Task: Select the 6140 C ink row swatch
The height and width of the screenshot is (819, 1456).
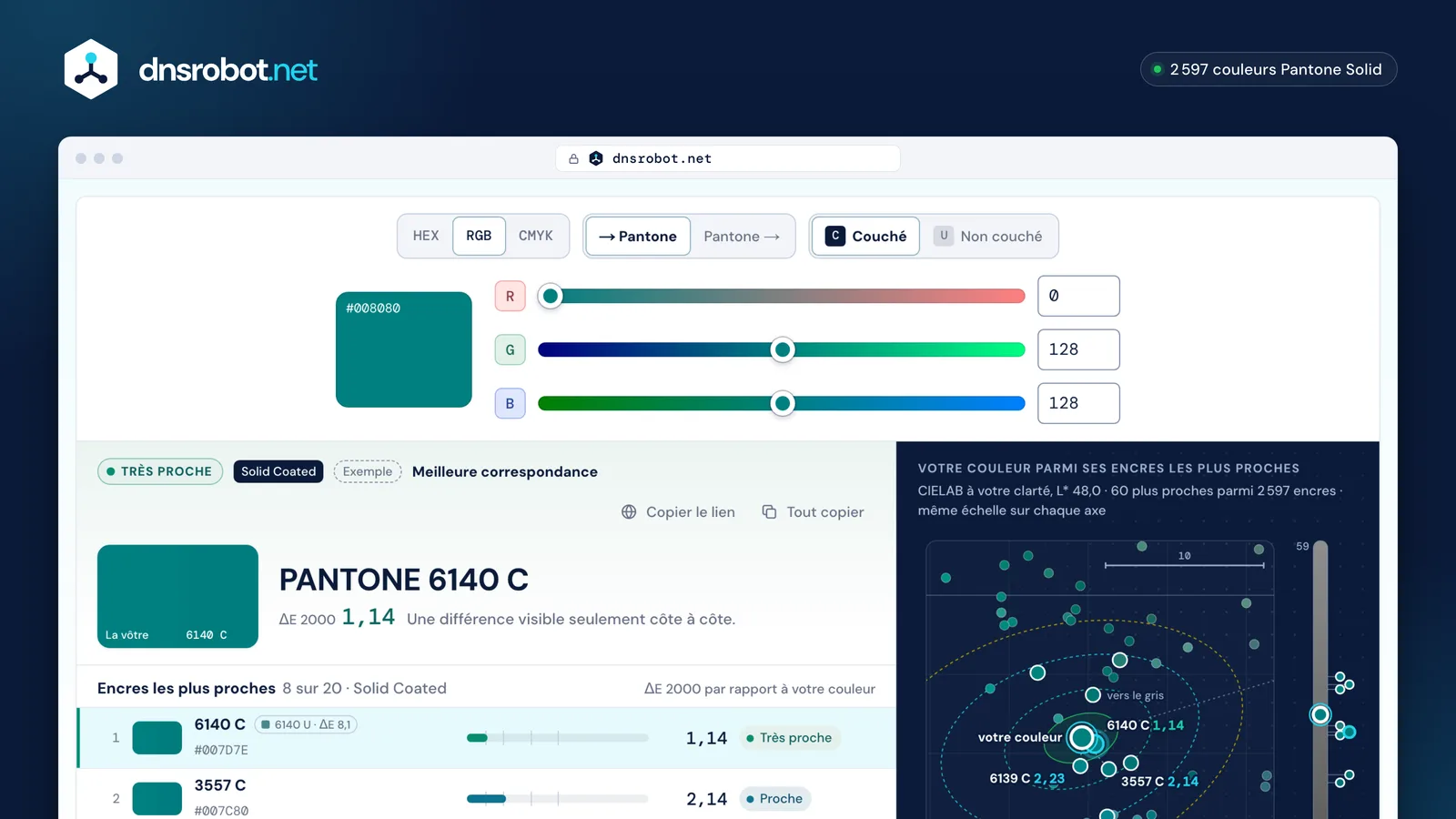Action: 157,738
